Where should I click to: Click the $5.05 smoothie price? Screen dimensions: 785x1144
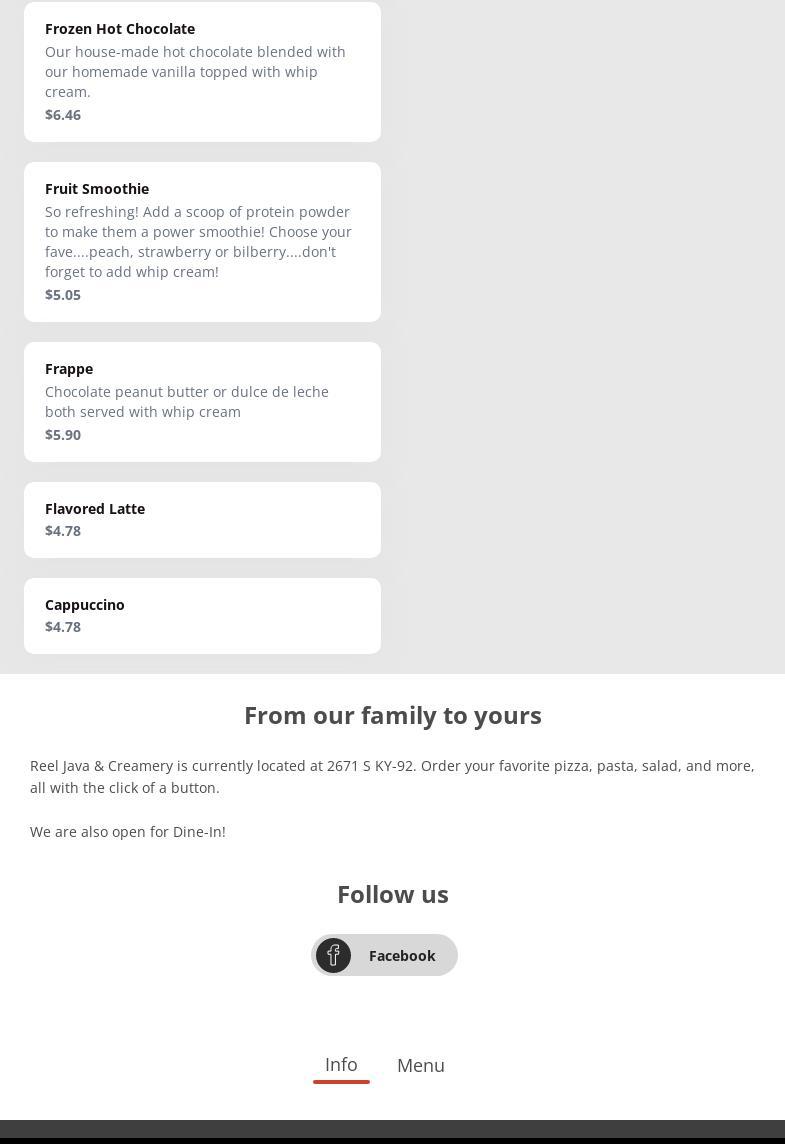(x=63, y=295)
